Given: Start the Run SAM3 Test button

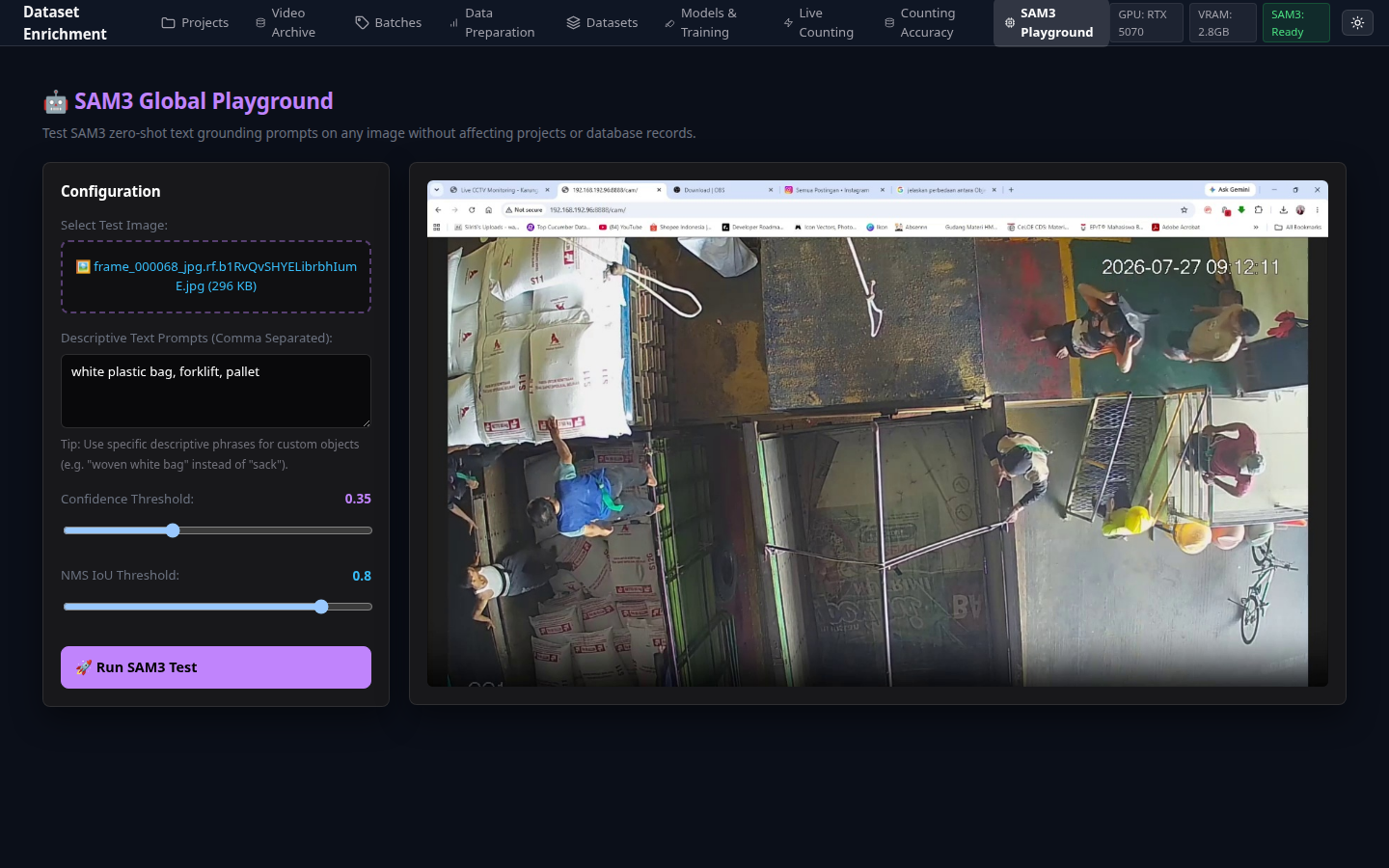Looking at the screenshot, I should click(216, 667).
